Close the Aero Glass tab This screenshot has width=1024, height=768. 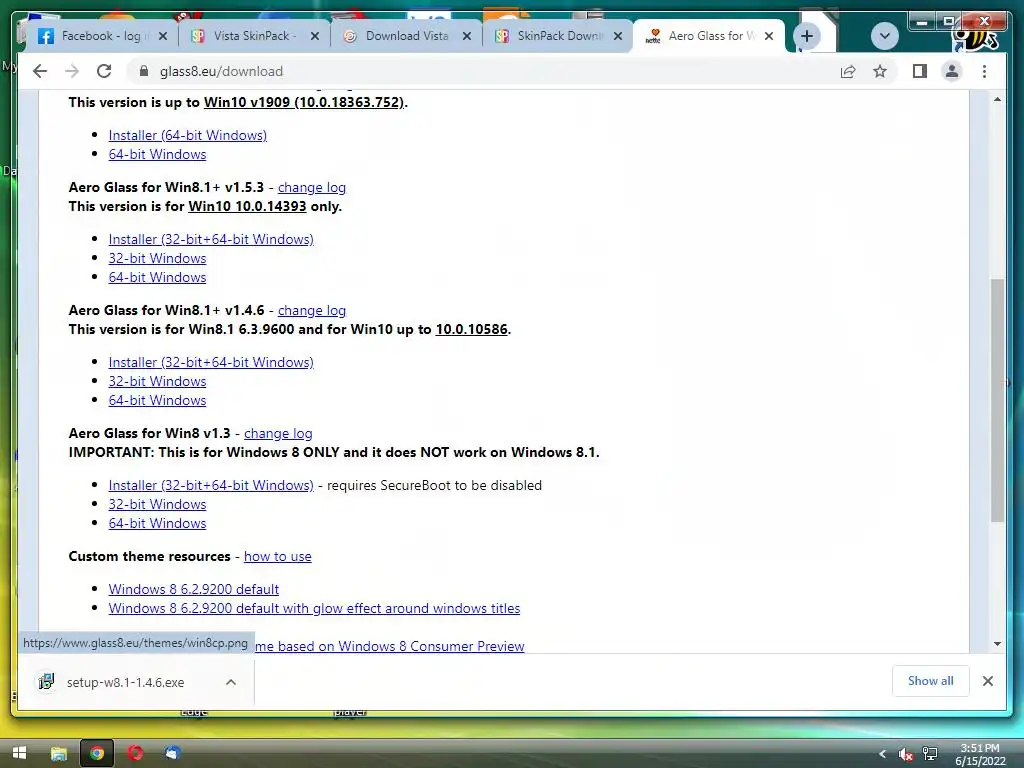click(769, 37)
